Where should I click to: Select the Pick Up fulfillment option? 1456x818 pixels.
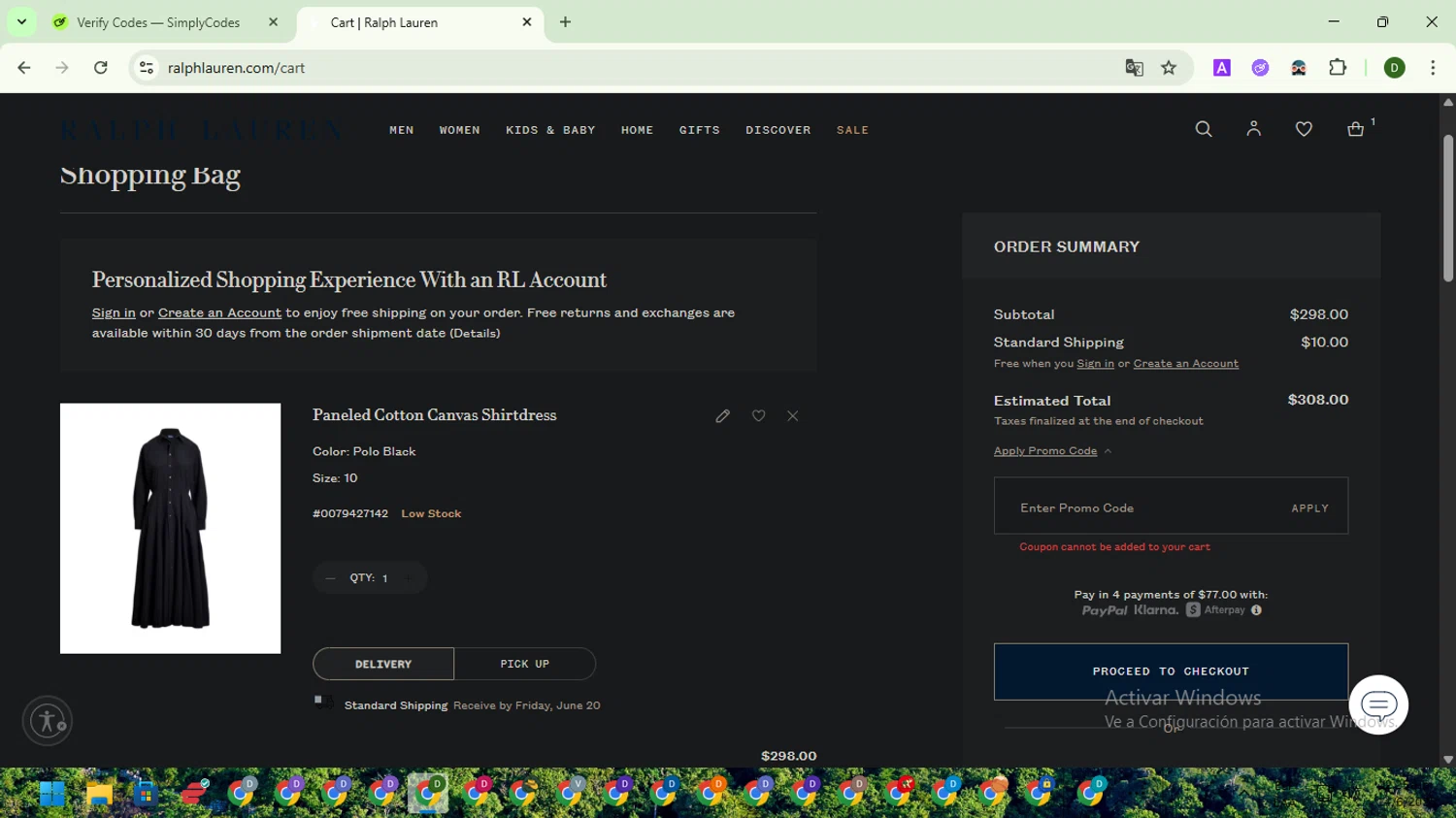pos(524,665)
